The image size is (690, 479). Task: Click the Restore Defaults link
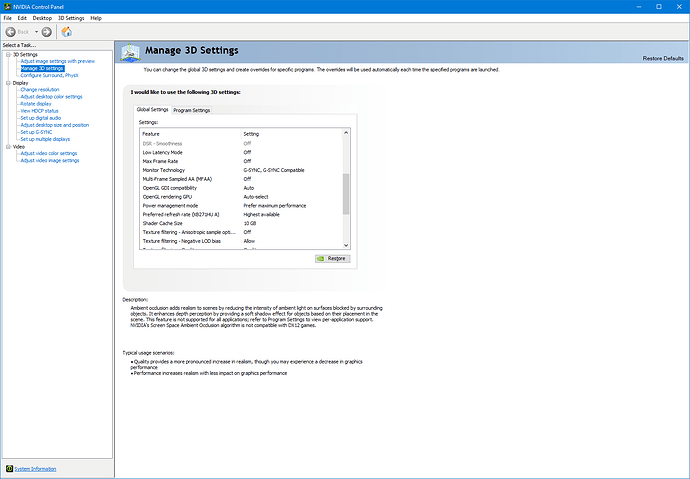pos(662,59)
